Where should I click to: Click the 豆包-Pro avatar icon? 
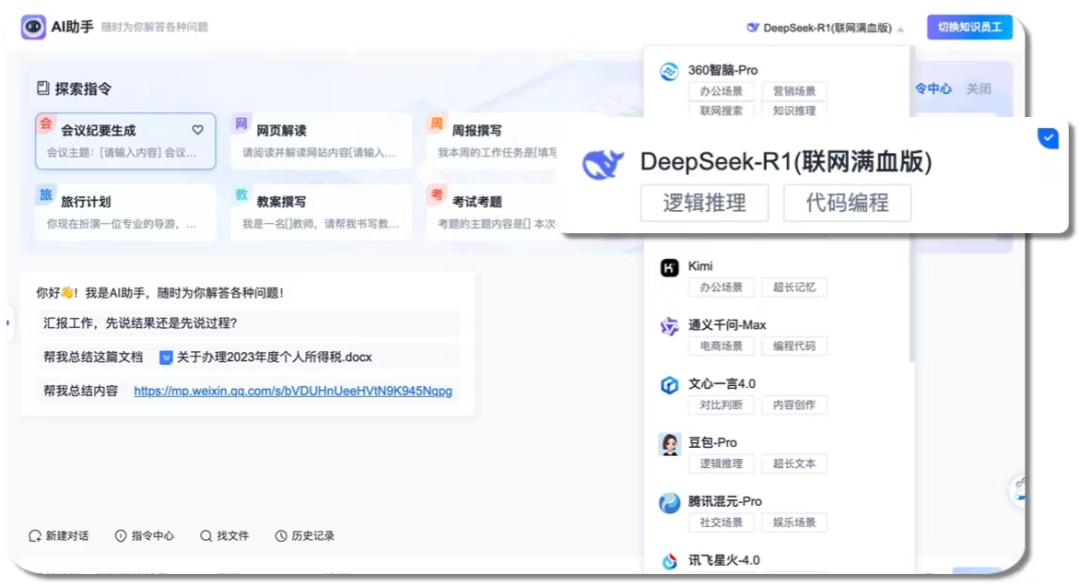click(x=670, y=442)
